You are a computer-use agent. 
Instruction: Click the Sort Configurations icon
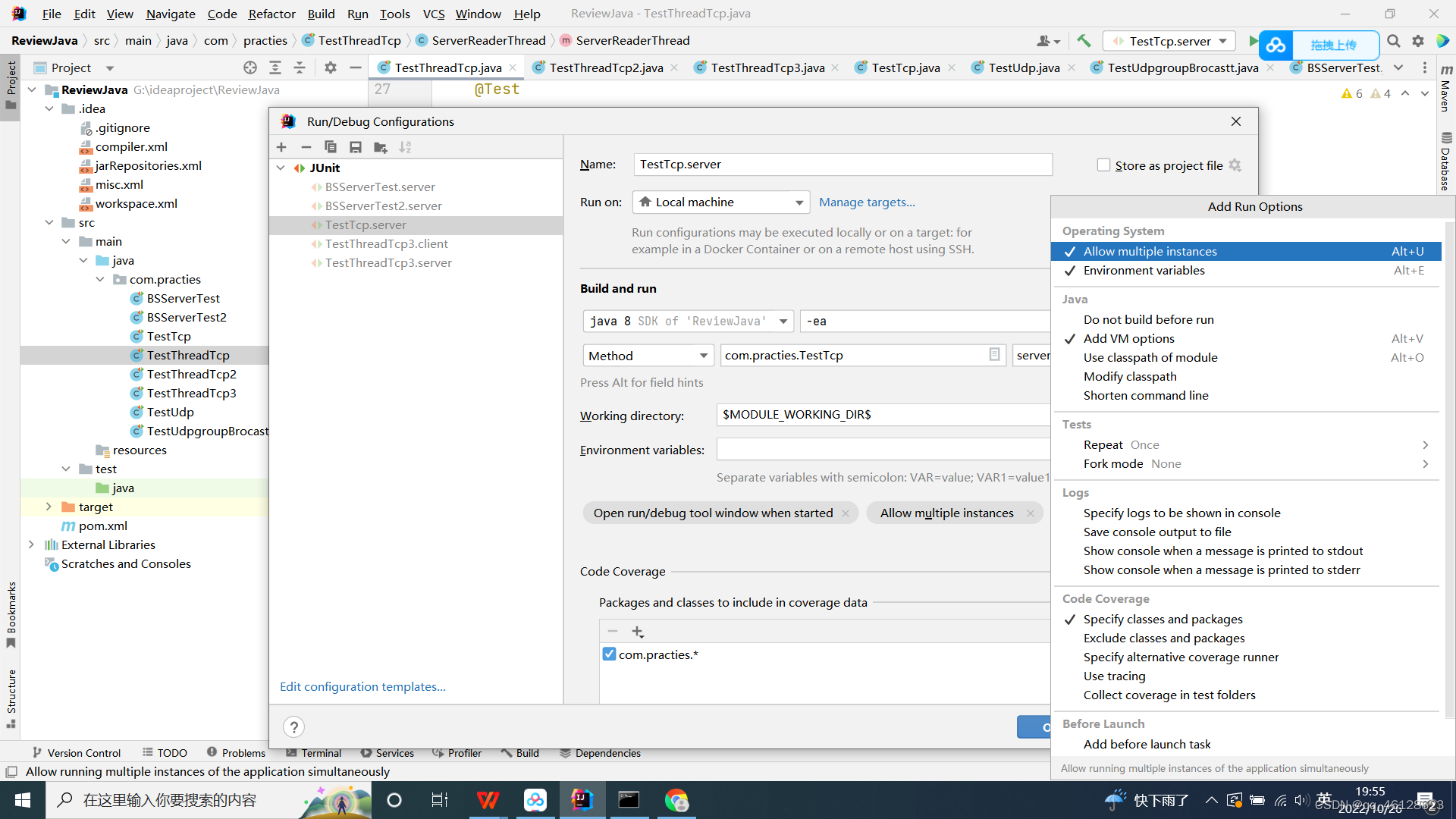404,147
